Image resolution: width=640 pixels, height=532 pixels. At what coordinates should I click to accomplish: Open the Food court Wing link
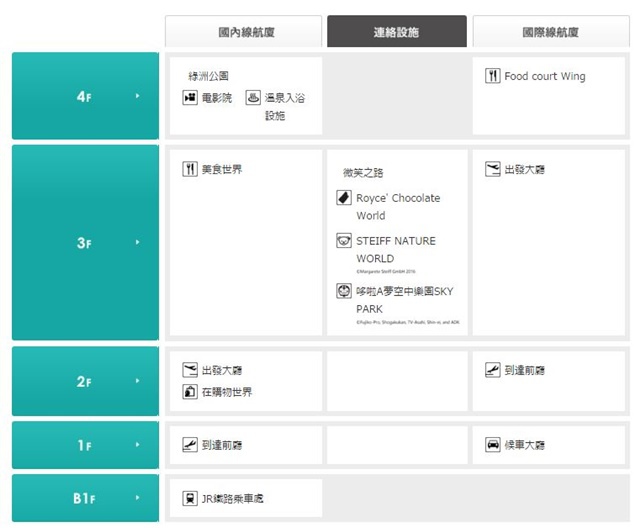coord(545,76)
